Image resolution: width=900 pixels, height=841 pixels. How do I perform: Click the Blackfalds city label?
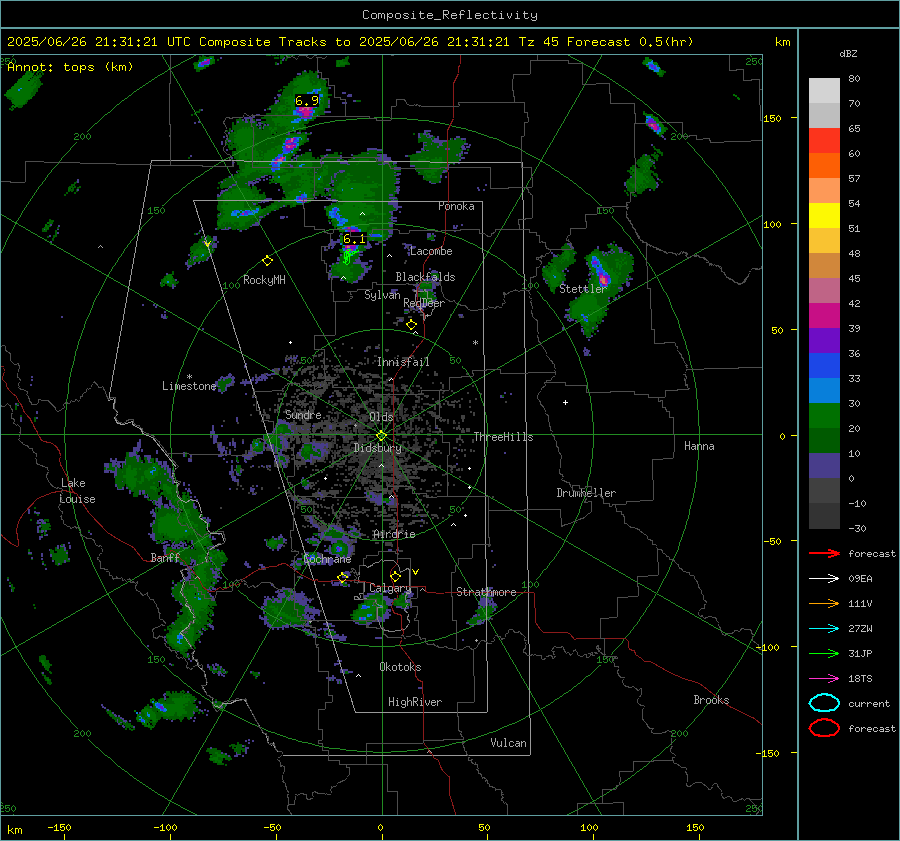[x=425, y=277]
